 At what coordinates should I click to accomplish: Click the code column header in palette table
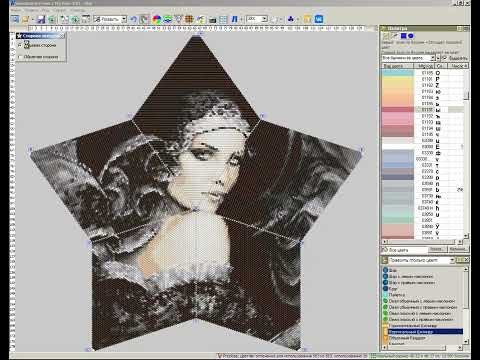tap(425, 66)
